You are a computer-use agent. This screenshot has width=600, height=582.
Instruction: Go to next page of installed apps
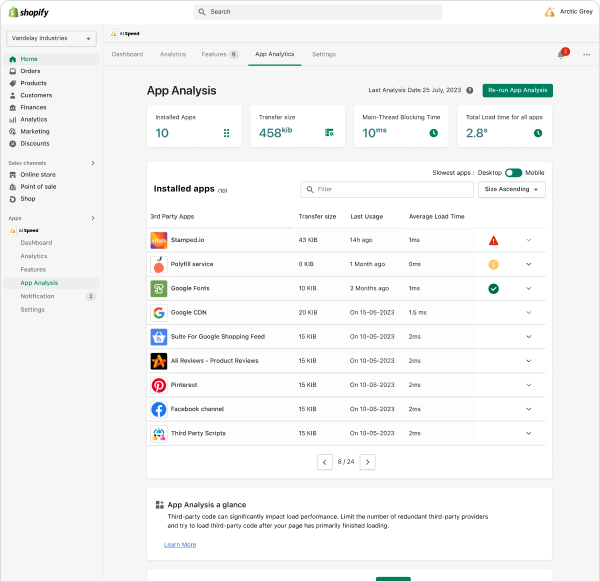pyautogui.click(x=367, y=462)
